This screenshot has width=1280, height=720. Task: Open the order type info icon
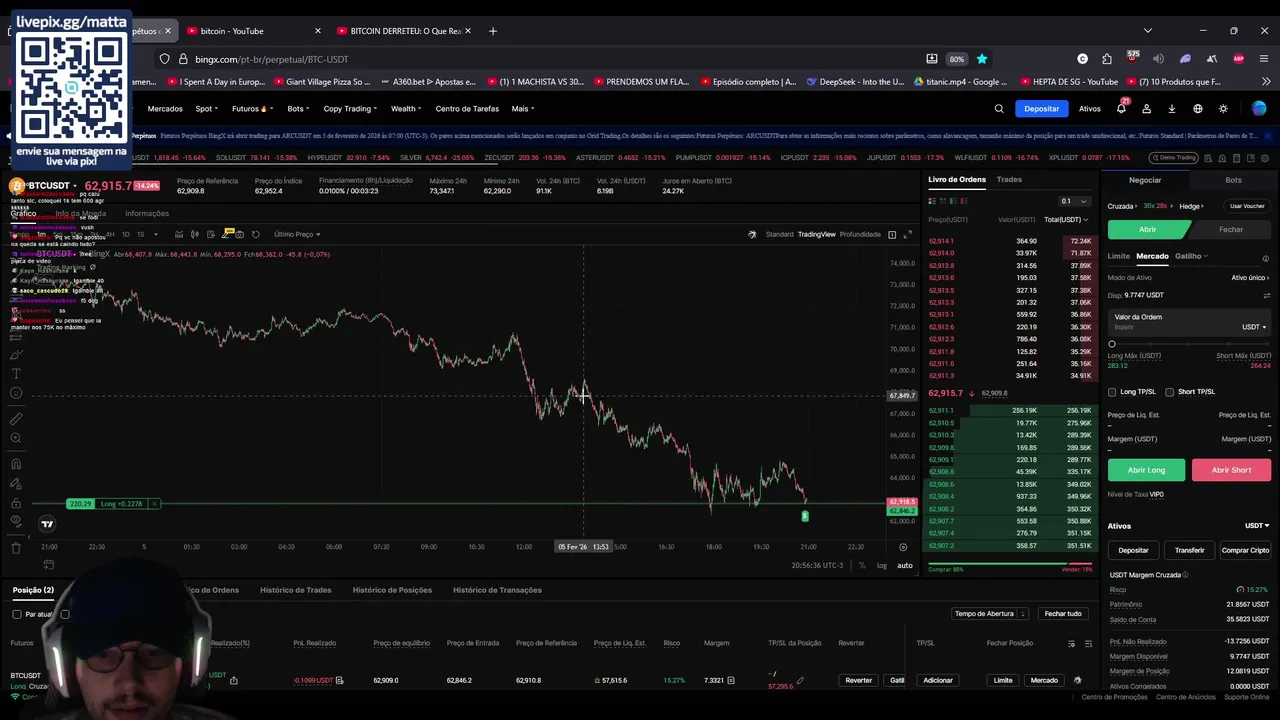pyautogui.click(x=1266, y=257)
